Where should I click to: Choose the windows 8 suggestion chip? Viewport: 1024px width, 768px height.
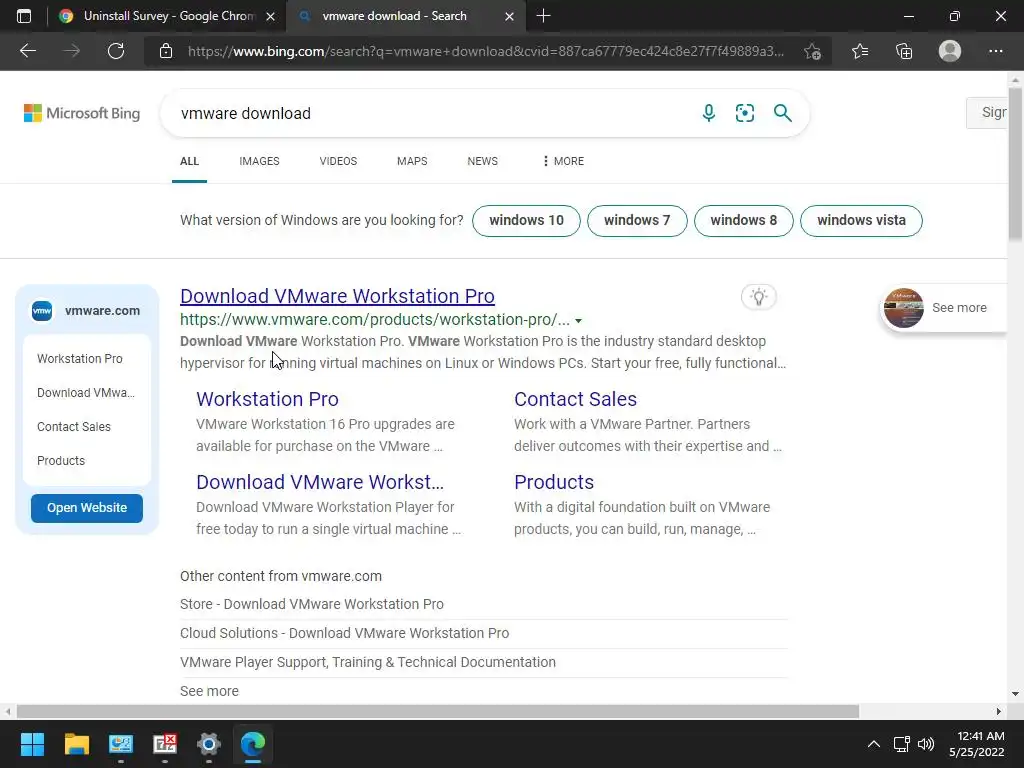click(744, 221)
